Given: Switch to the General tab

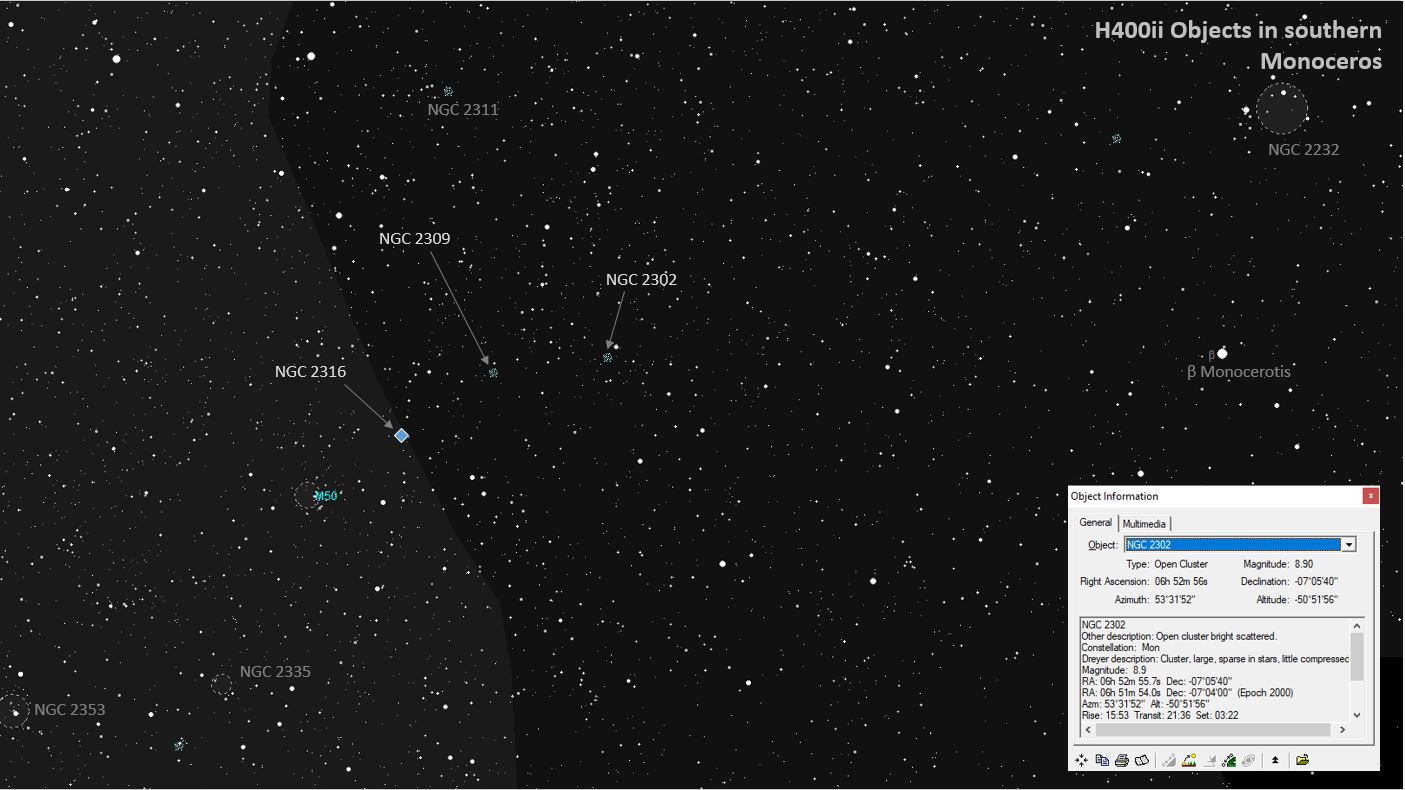Looking at the screenshot, I should tap(1095, 523).
